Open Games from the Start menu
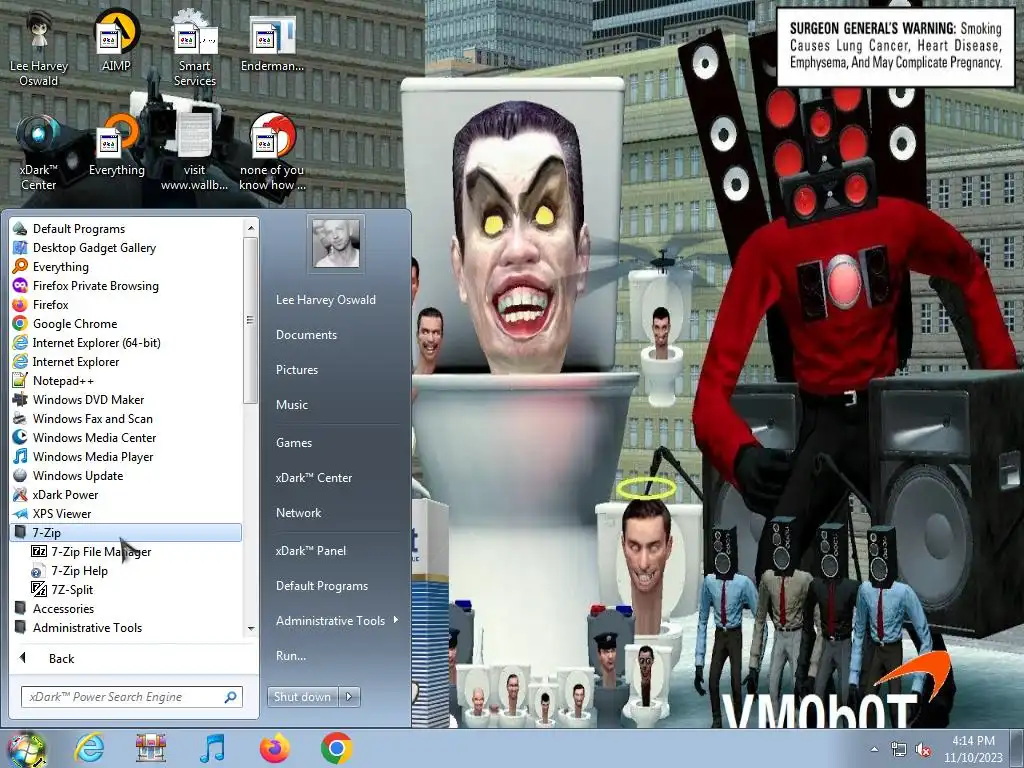Screen dimensions: 1024x768 [294, 442]
